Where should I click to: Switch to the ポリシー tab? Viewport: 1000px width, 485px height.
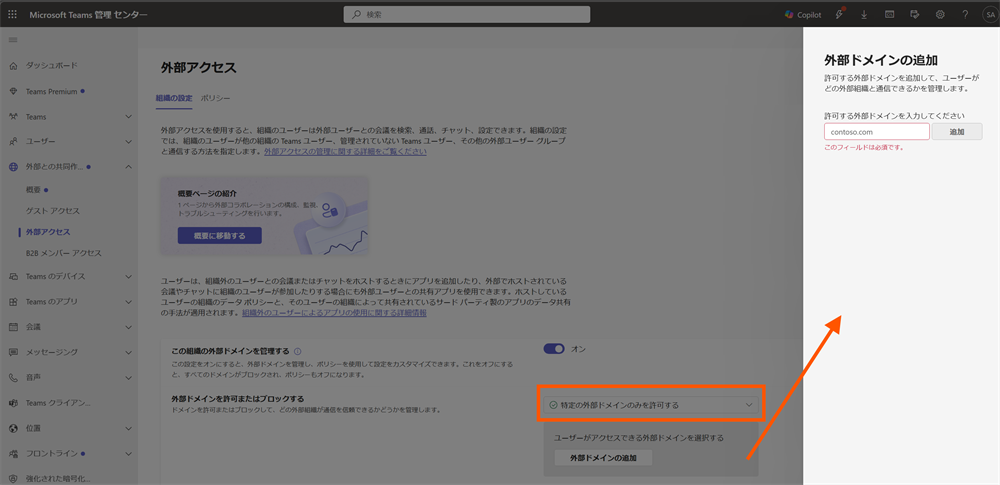tap(216, 99)
